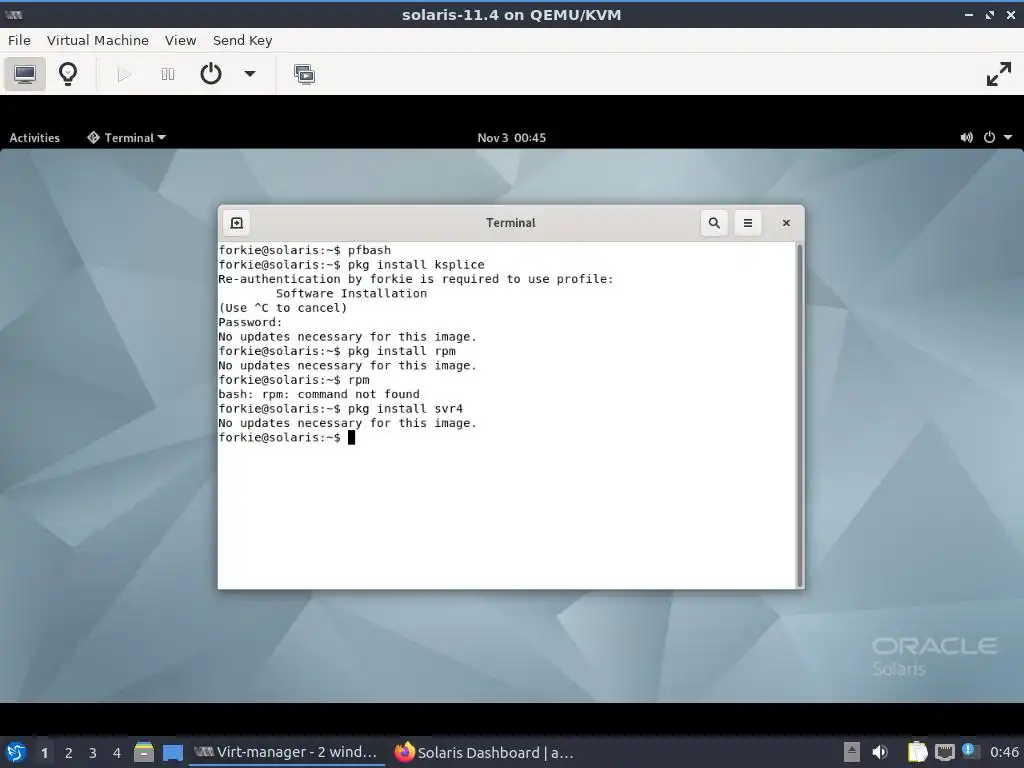Click the removable media tray icon
1024x768 pixels.
point(852,752)
